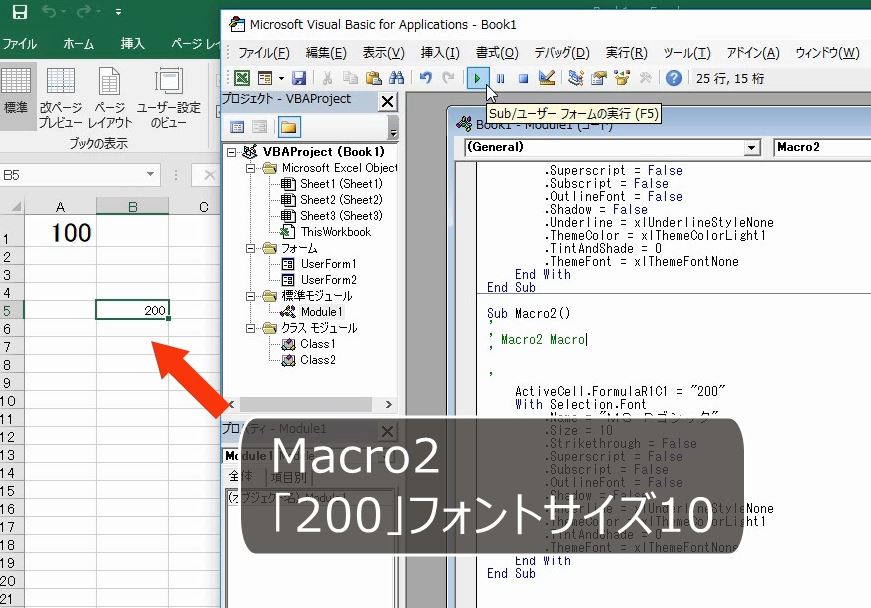Screen dimensions: 871x608
Task: Collapse the フォーム folder node
Action: (x=251, y=248)
